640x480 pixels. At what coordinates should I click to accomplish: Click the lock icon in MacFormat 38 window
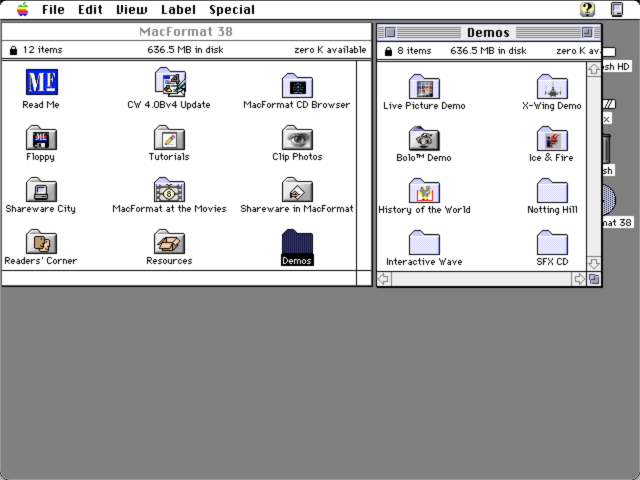coord(13,50)
